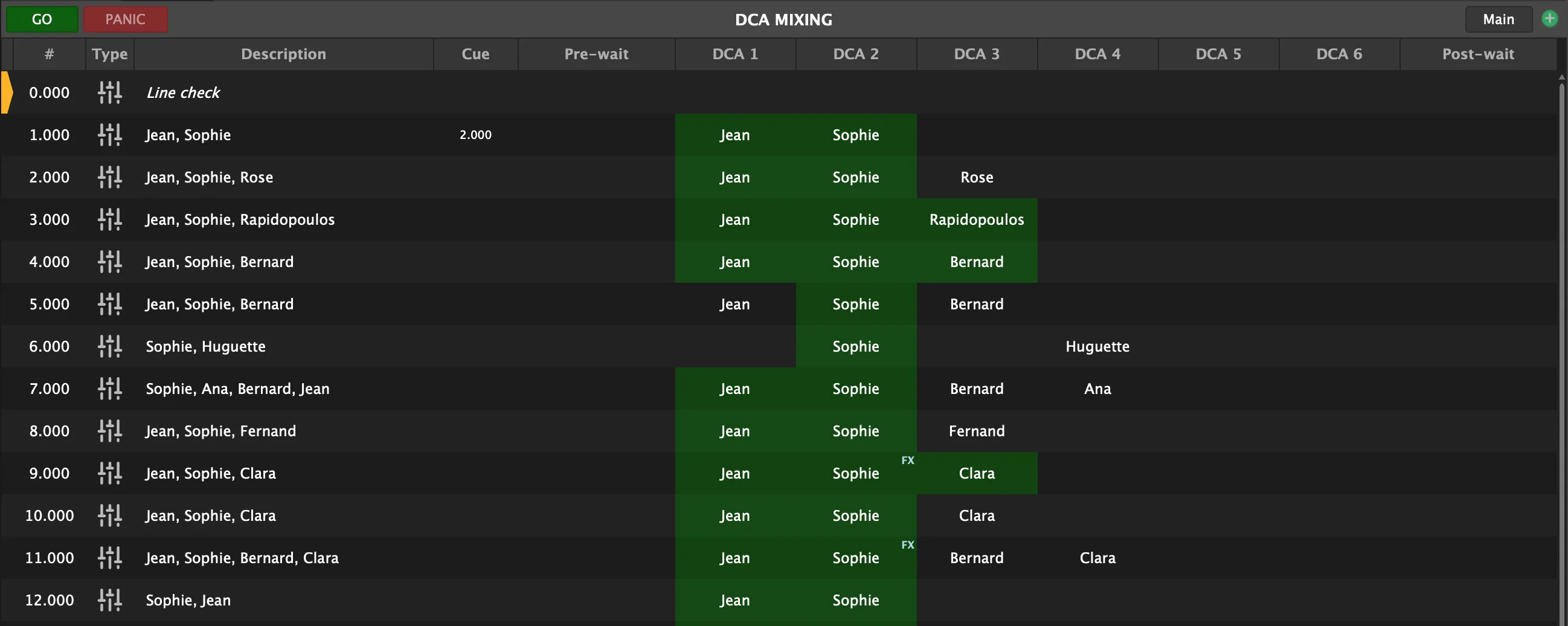Screen dimensions: 1568x626
Task: Click the mixer icon for cue 1.000
Action: [109, 135]
